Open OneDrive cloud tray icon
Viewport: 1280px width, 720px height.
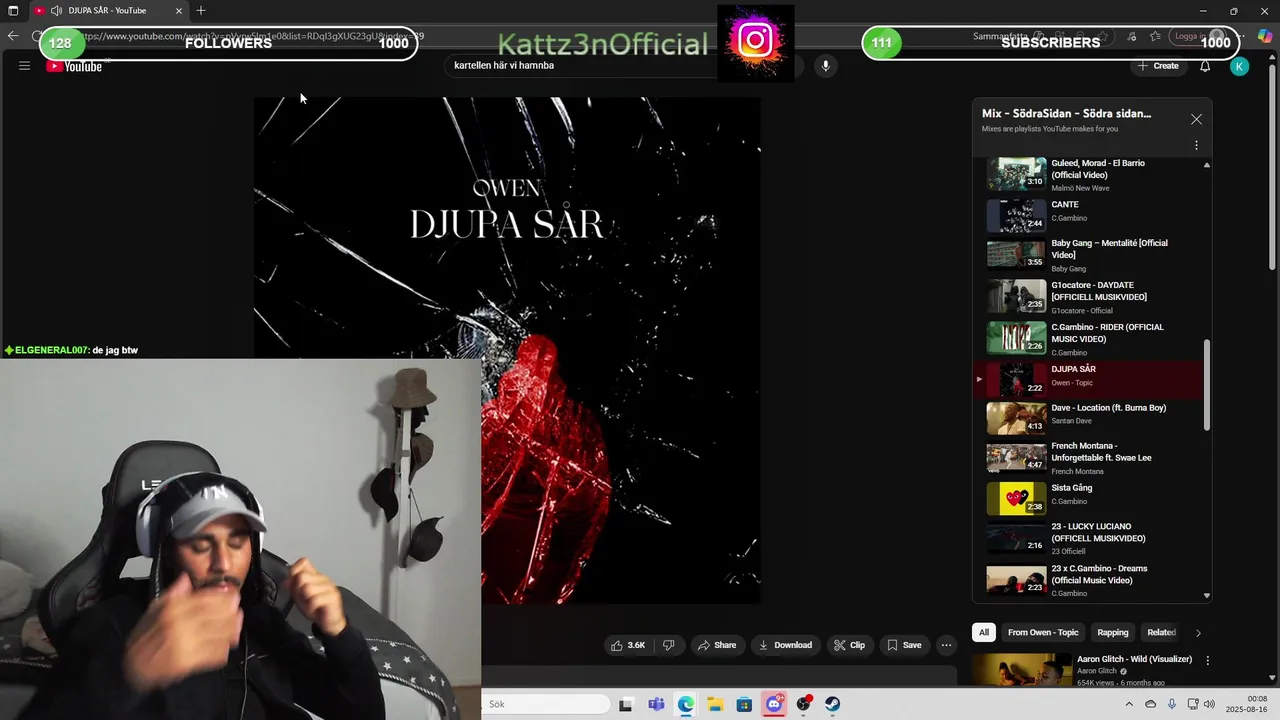[1151, 704]
